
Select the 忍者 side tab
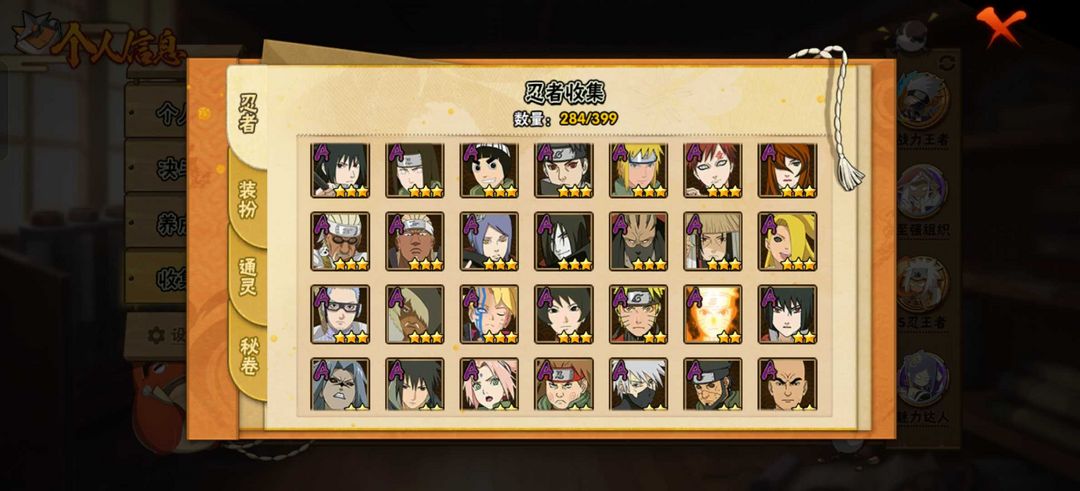click(x=248, y=114)
